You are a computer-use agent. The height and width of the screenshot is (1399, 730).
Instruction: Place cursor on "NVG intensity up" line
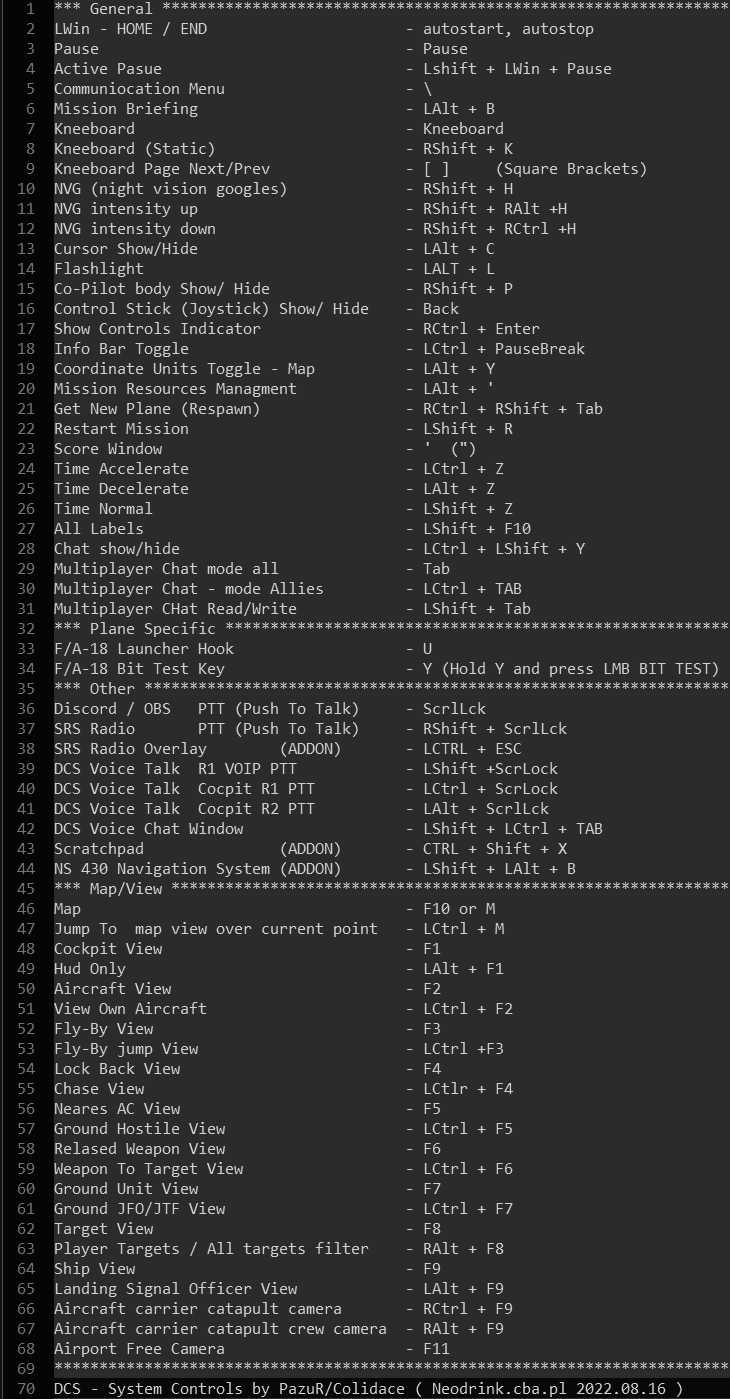point(126,209)
